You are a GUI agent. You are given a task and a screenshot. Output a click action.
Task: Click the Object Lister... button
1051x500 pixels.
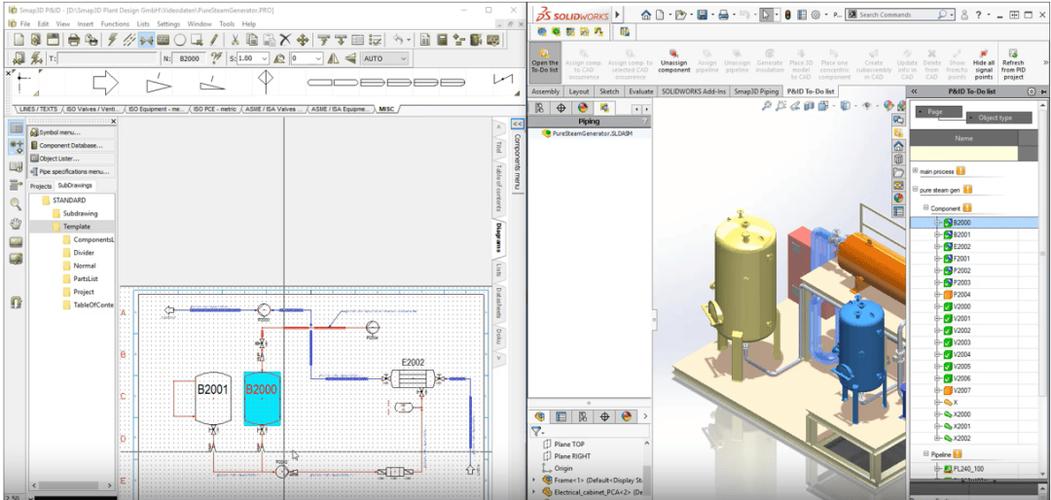coord(60,158)
